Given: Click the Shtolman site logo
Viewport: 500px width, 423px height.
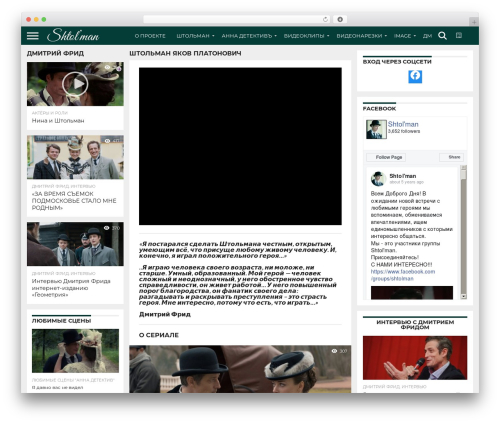Looking at the screenshot, I should pyautogui.click(x=73, y=35).
